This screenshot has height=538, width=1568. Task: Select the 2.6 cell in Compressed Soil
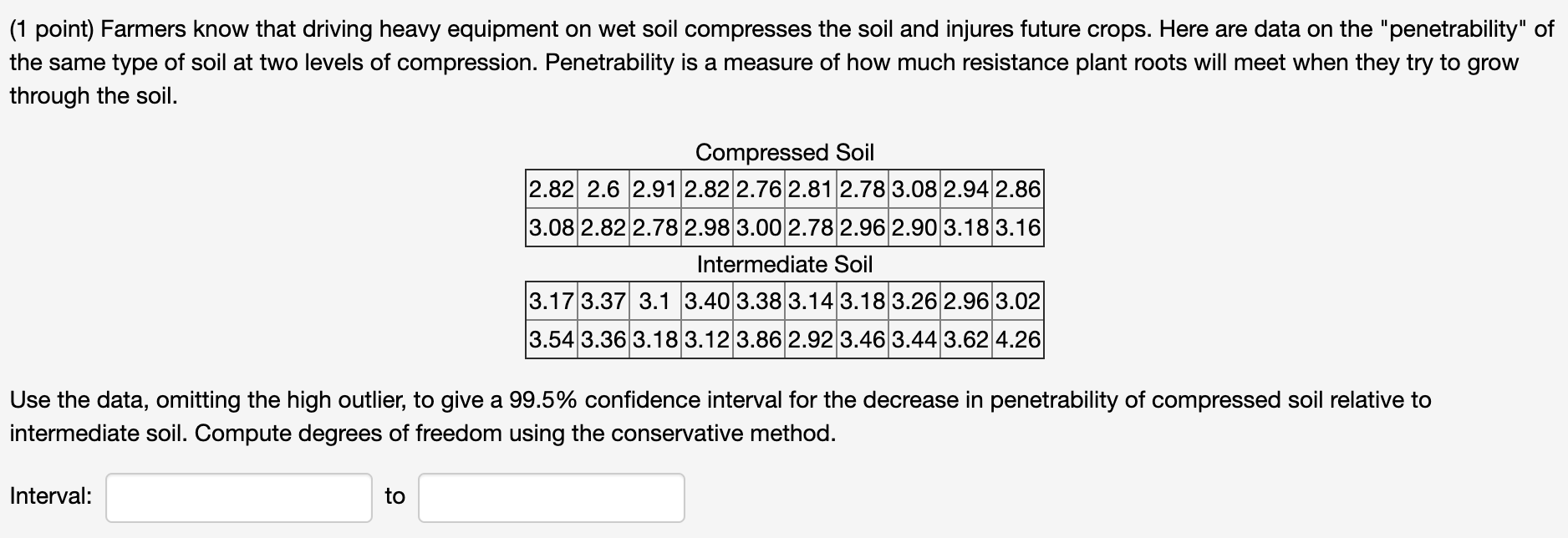(603, 190)
